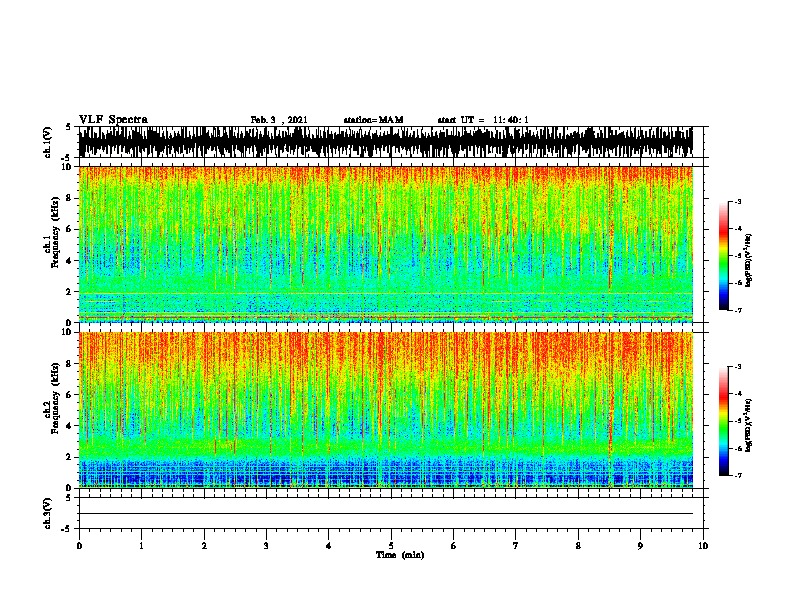The width and height of the screenshot is (792, 612).
Task: Click the ch.1 frequency tick label "6"
Action: point(70,229)
